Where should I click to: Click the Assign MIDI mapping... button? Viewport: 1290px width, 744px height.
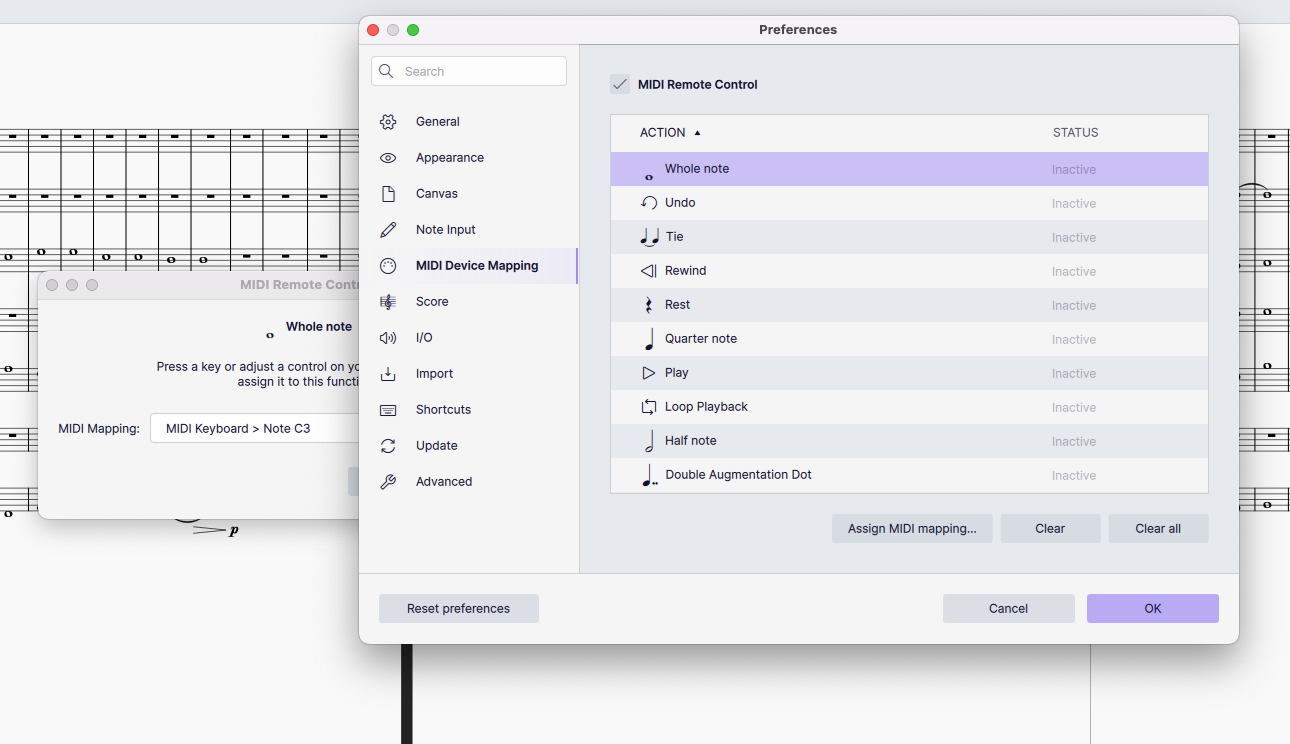pos(912,528)
